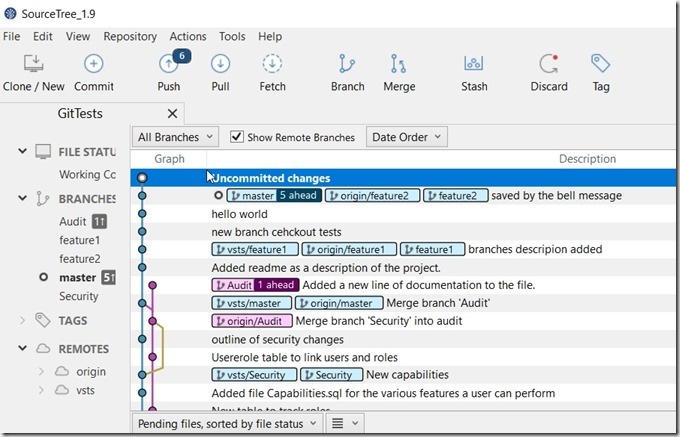Open the Help menu

tap(270, 36)
